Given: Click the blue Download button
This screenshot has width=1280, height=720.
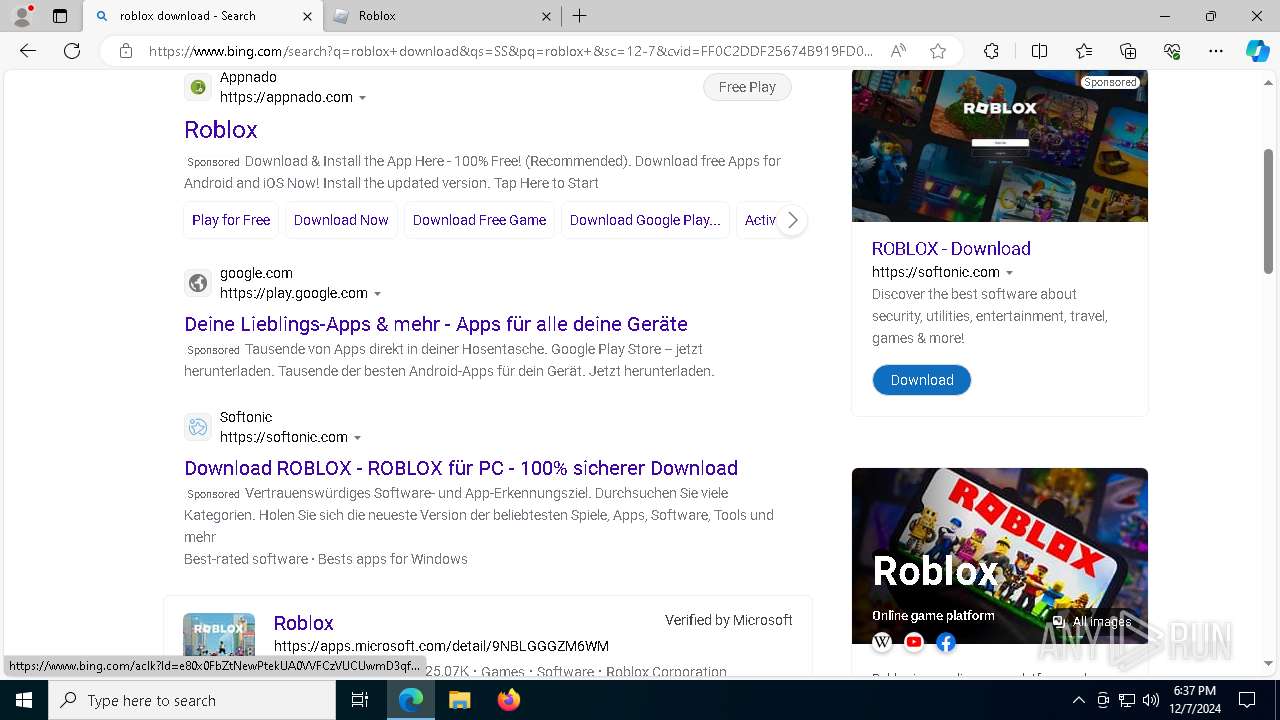Looking at the screenshot, I should [x=921, y=380].
